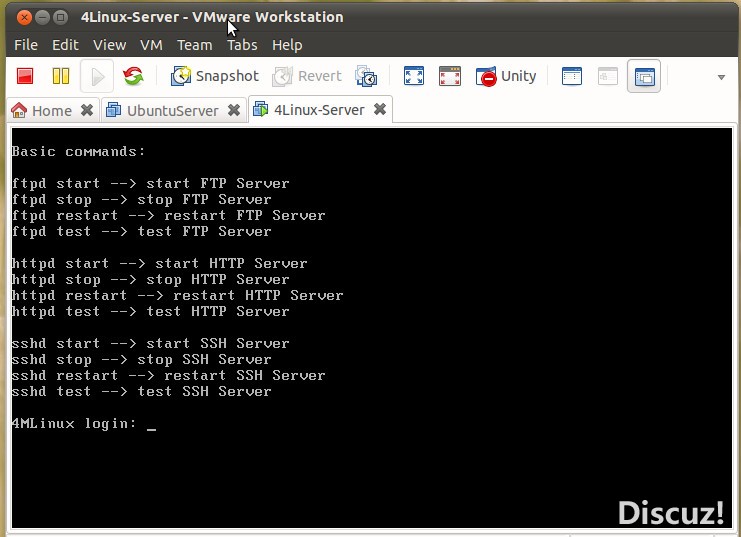
Task: Expand the toolbar overflow arrow
Action: pos(721,77)
